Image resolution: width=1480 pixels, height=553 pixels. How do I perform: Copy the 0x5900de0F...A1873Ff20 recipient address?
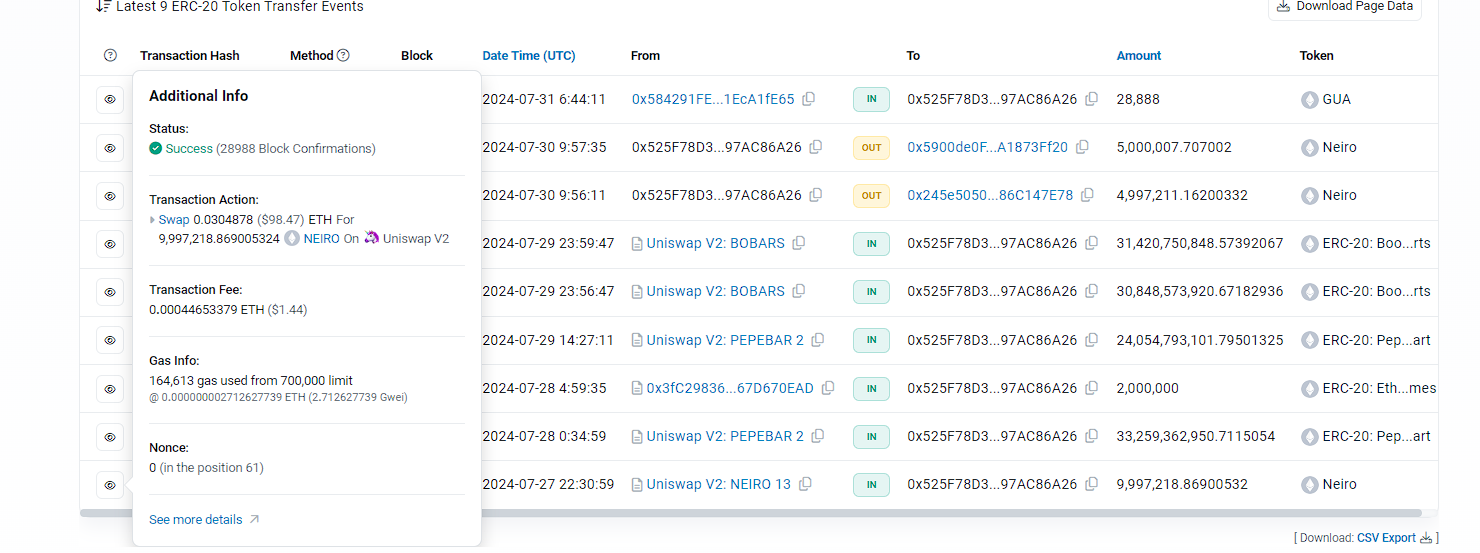[x=1082, y=147]
